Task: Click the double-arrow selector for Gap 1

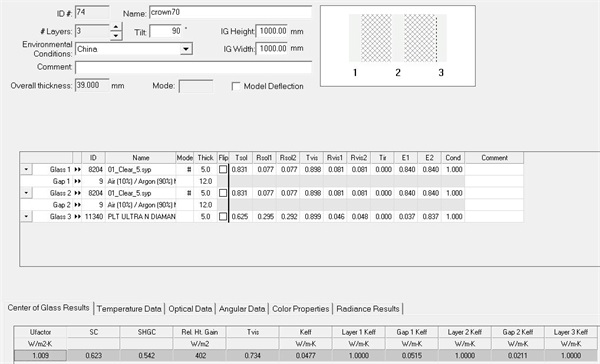Action: 77,181
